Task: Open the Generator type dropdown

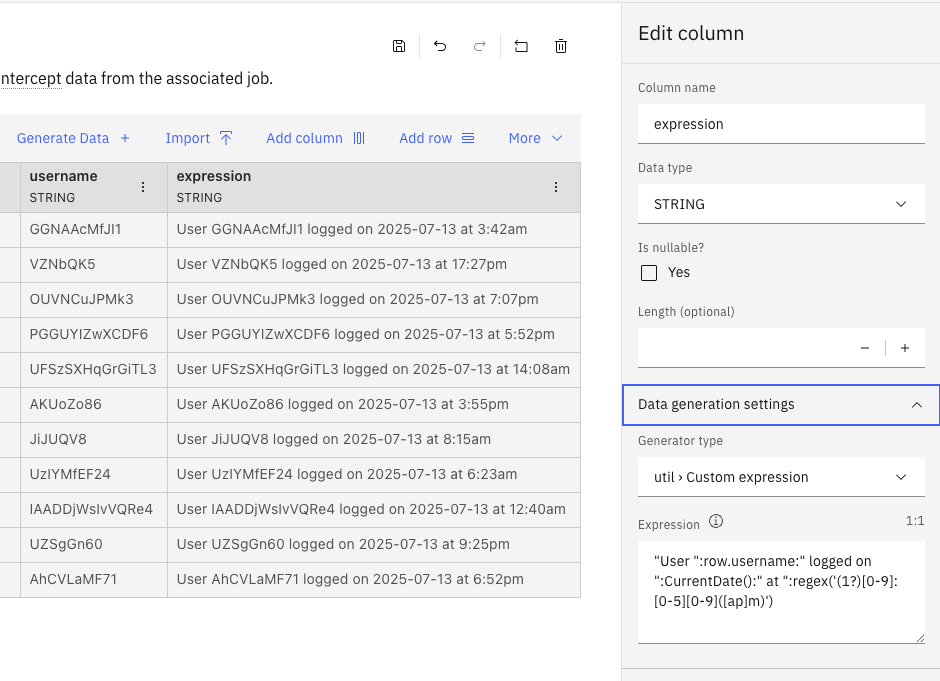Action: [x=781, y=477]
